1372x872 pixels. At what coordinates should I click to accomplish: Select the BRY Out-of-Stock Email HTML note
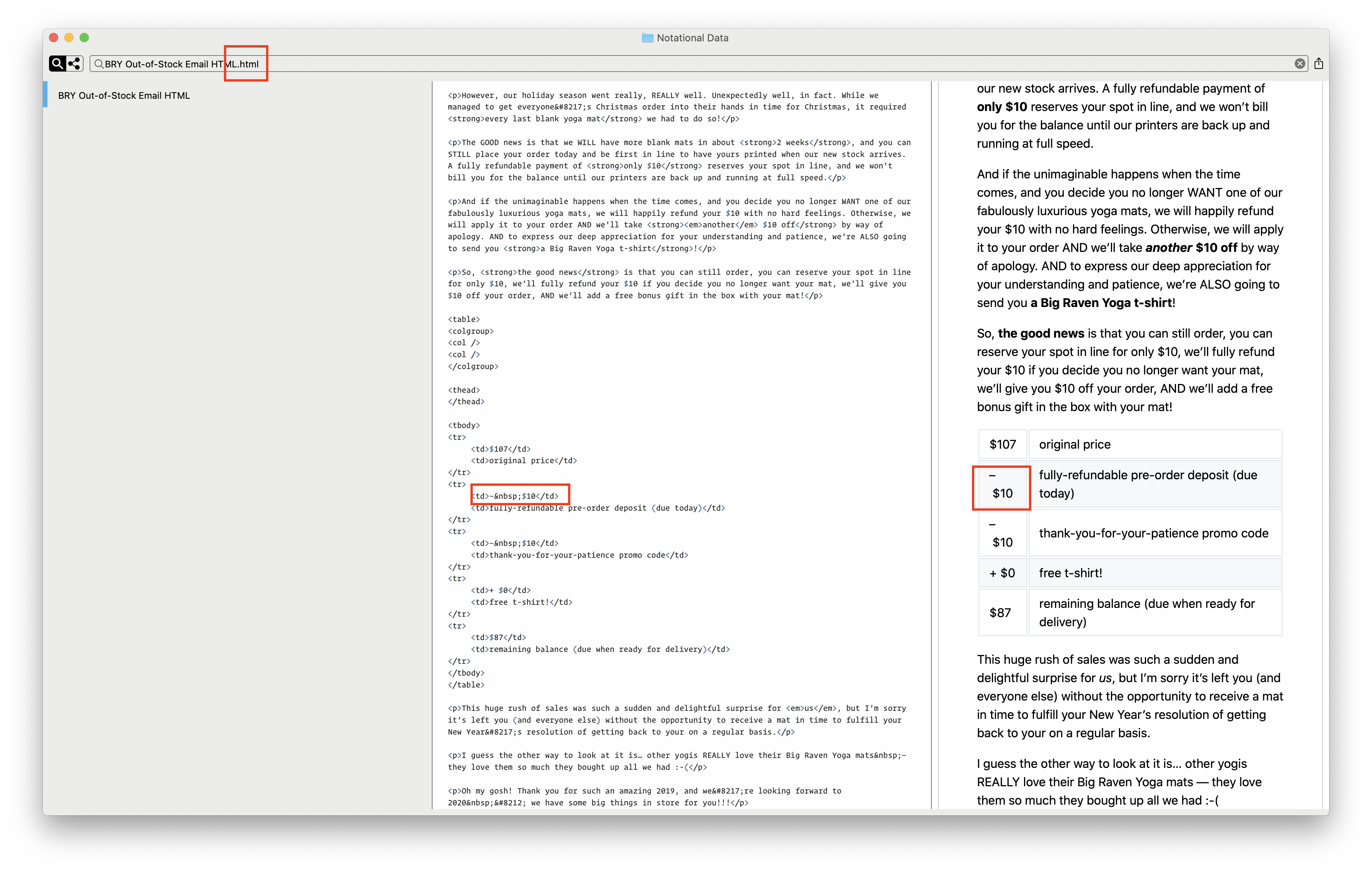124,95
